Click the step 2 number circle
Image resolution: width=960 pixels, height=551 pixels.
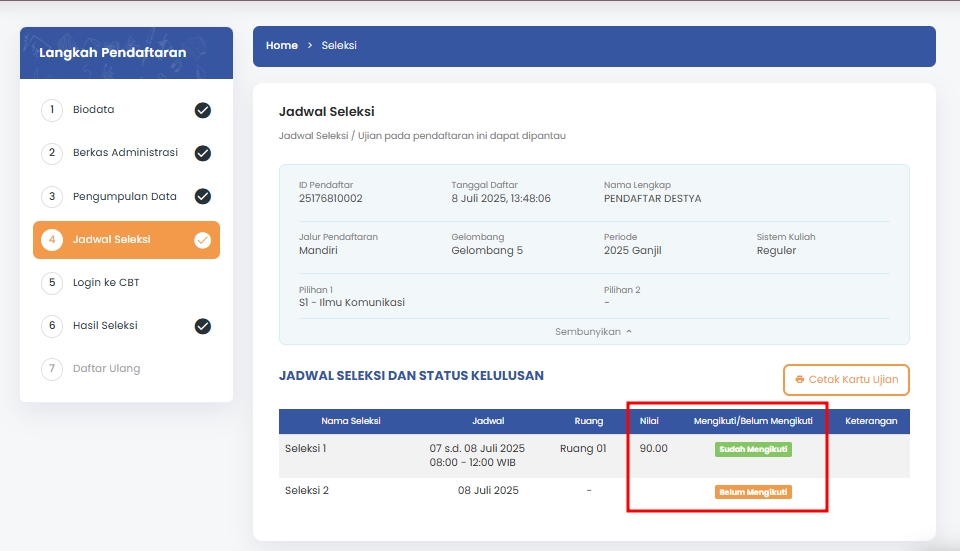(52, 153)
